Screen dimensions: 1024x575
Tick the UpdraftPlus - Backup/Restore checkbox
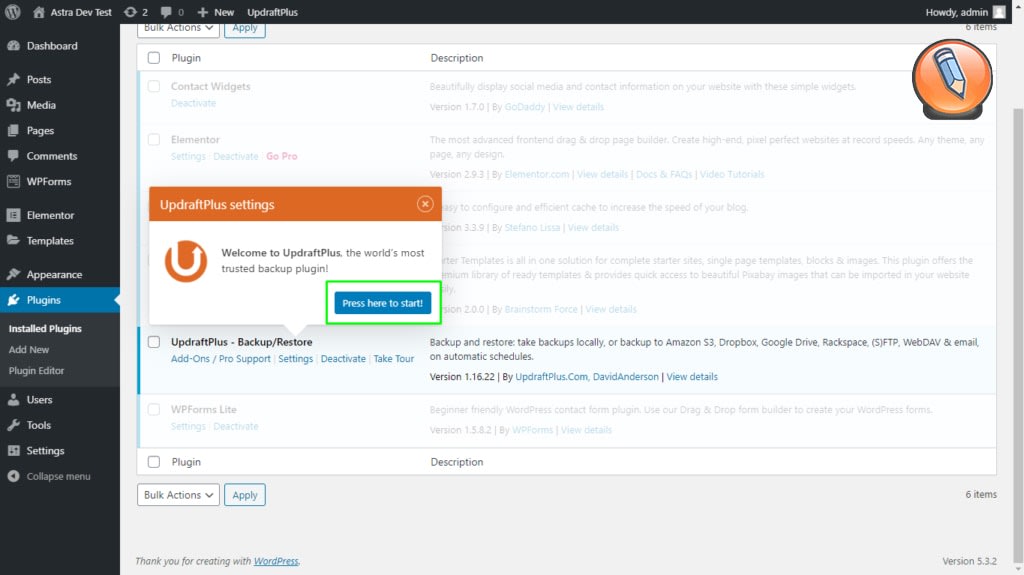click(x=153, y=342)
